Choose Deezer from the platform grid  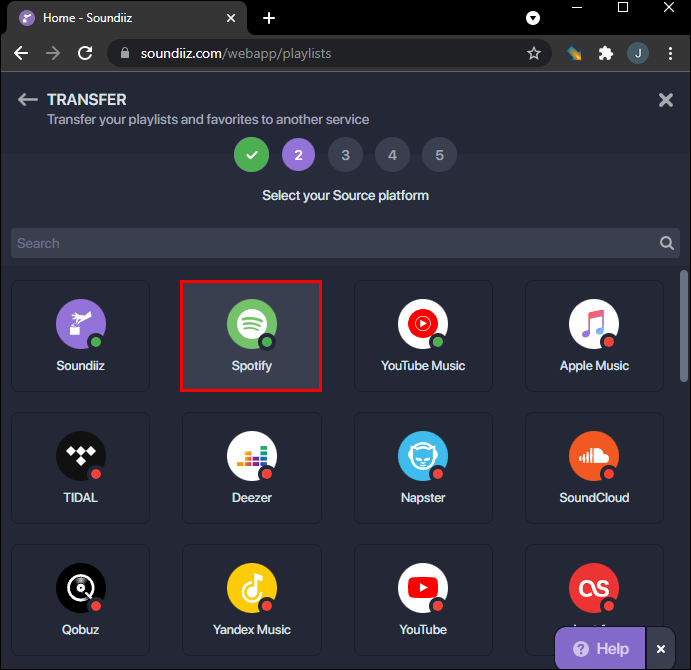coord(251,467)
